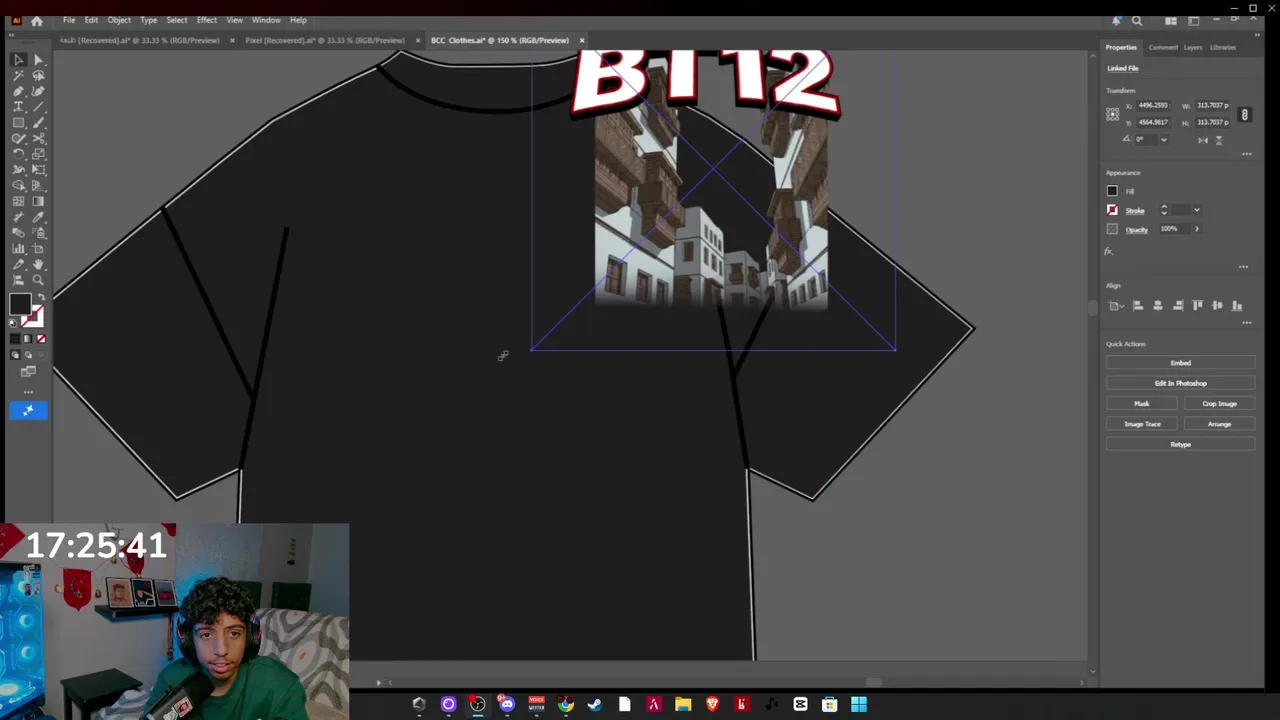
Task: Open more options in Align section
Action: point(1246,322)
